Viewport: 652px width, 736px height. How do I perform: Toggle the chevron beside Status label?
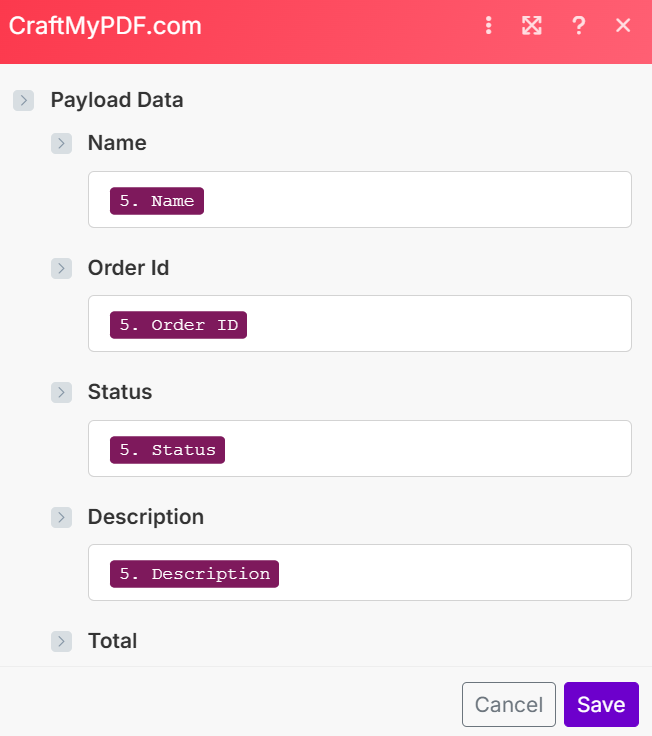tap(62, 392)
